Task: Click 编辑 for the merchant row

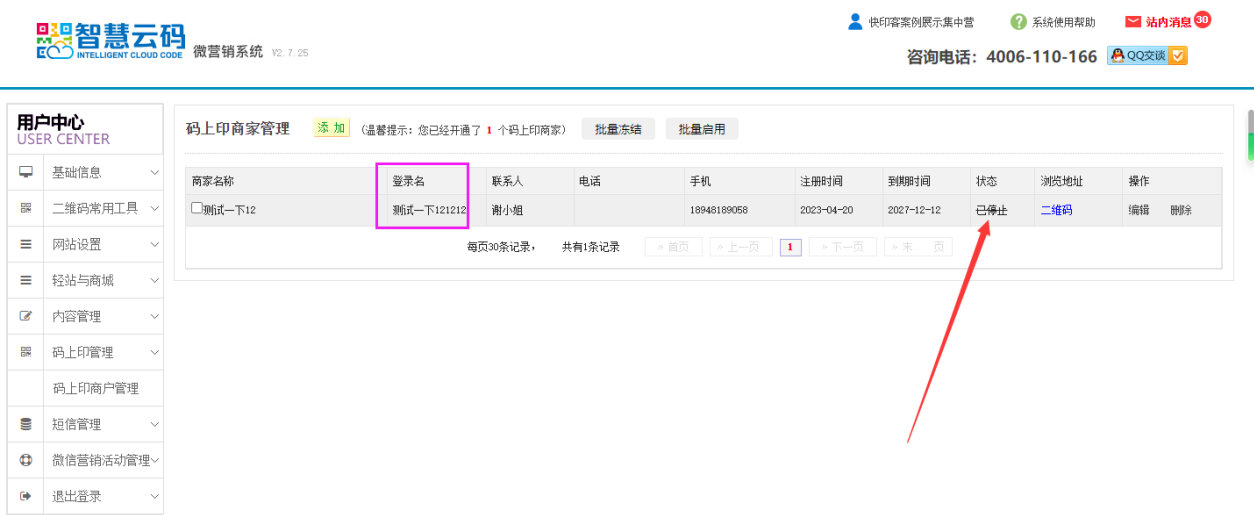Action: click(1139, 210)
